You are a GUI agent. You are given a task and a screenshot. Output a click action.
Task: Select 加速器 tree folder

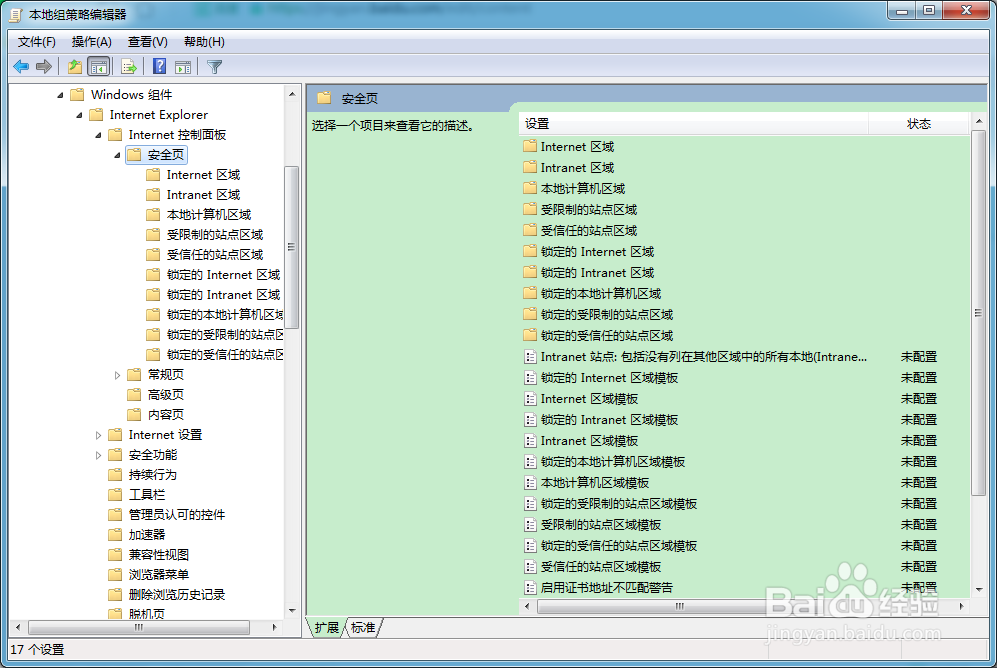pyautogui.click(x=147, y=535)
